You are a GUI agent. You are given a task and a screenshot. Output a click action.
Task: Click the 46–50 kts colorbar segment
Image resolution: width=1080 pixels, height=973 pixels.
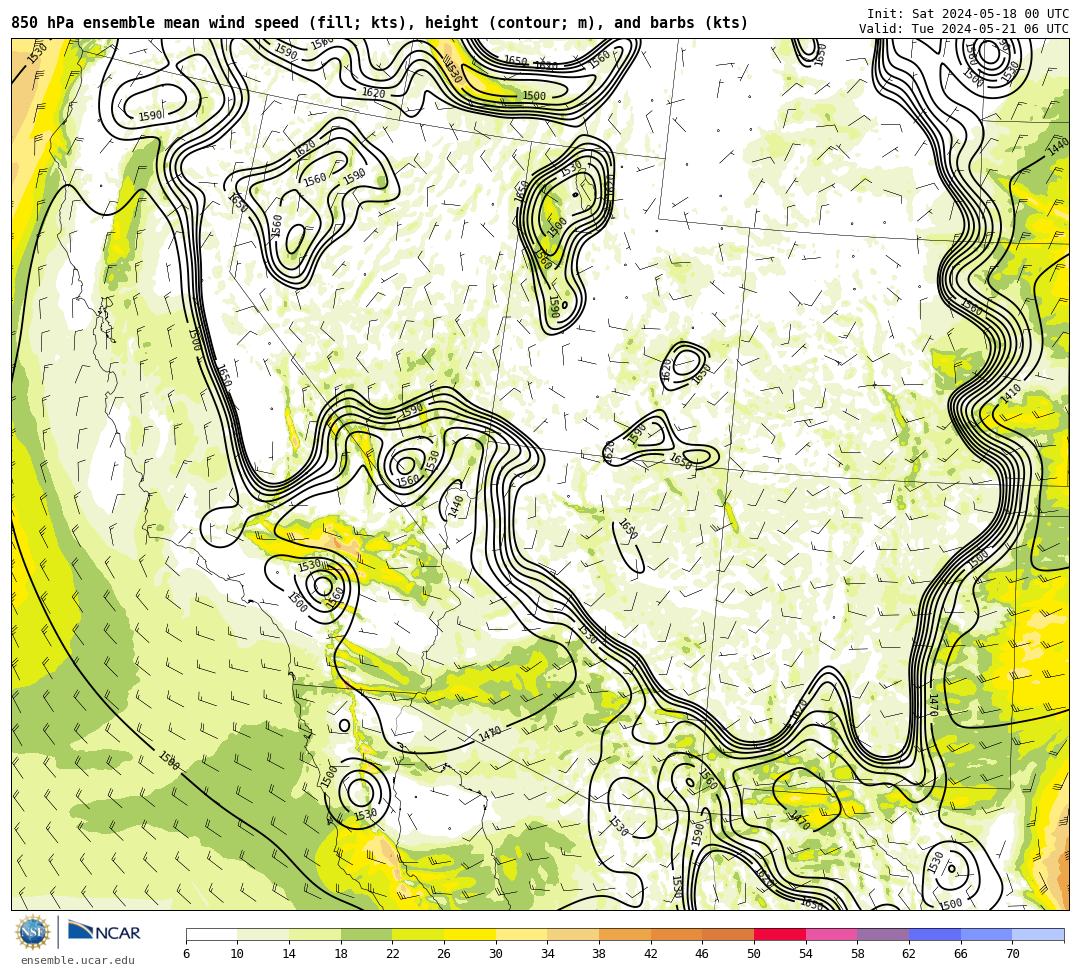728,934
